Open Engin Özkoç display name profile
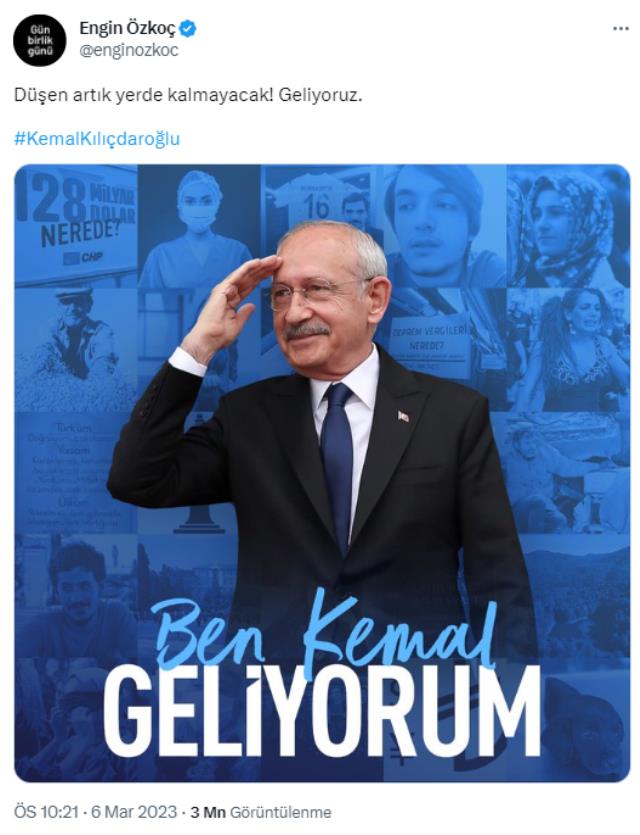Screen dimensions: 640x835 pyautogui.click(x=127, y=28)
